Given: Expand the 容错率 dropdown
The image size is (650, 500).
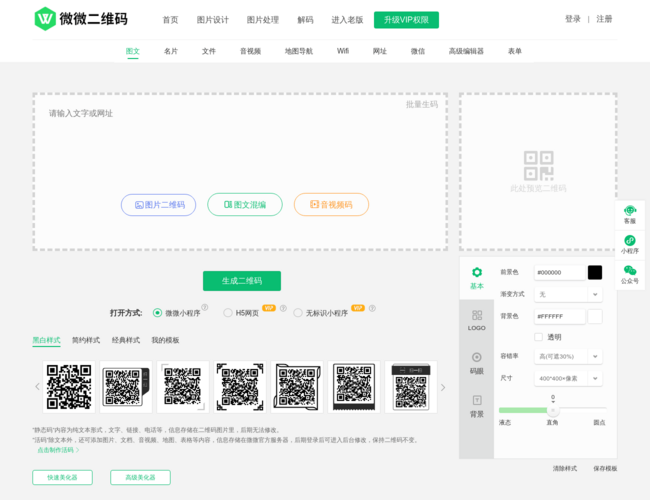Looking at the screenshot, I should tap(569, 356).
